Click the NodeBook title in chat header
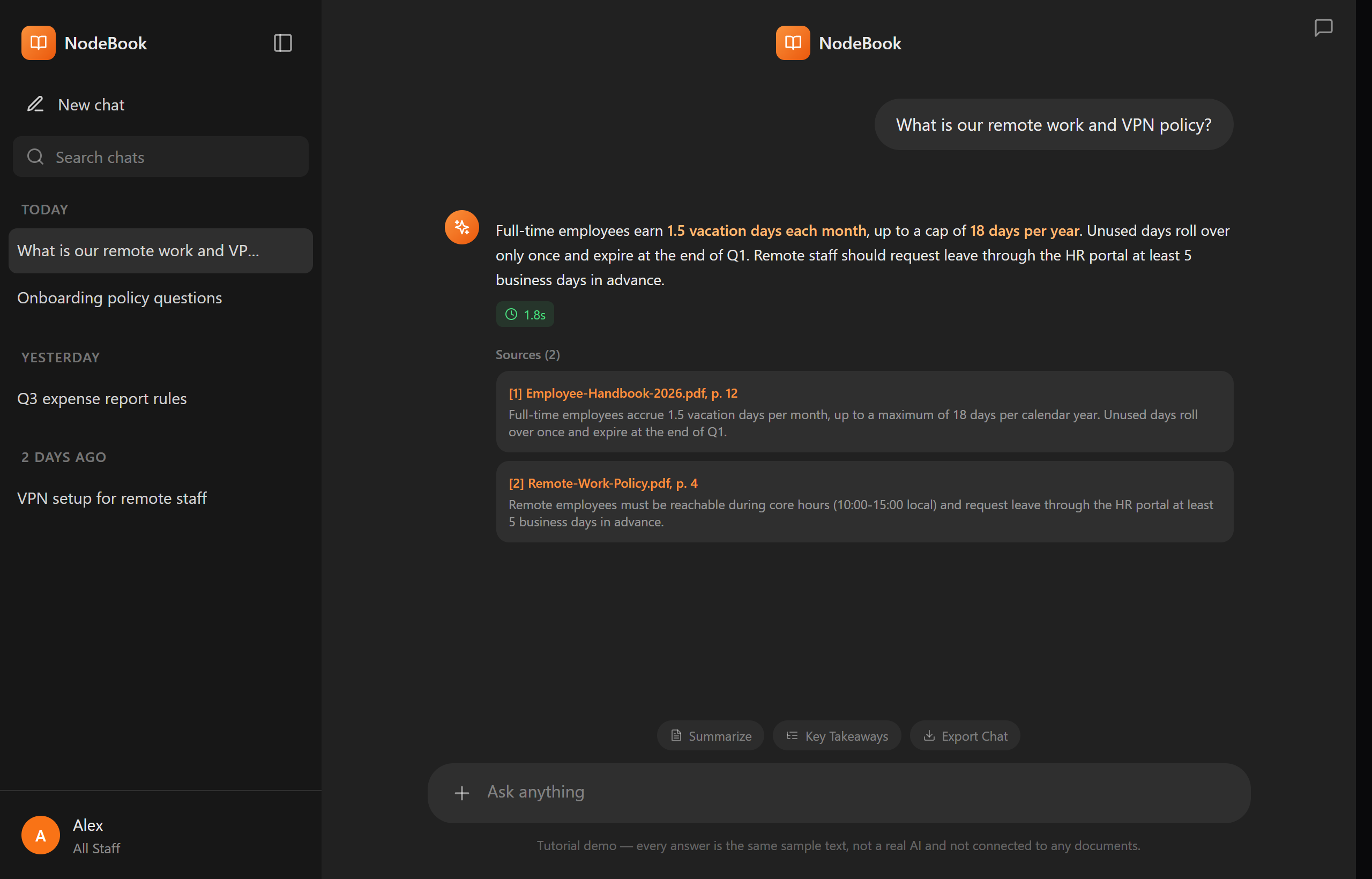 tap(860, 43)
